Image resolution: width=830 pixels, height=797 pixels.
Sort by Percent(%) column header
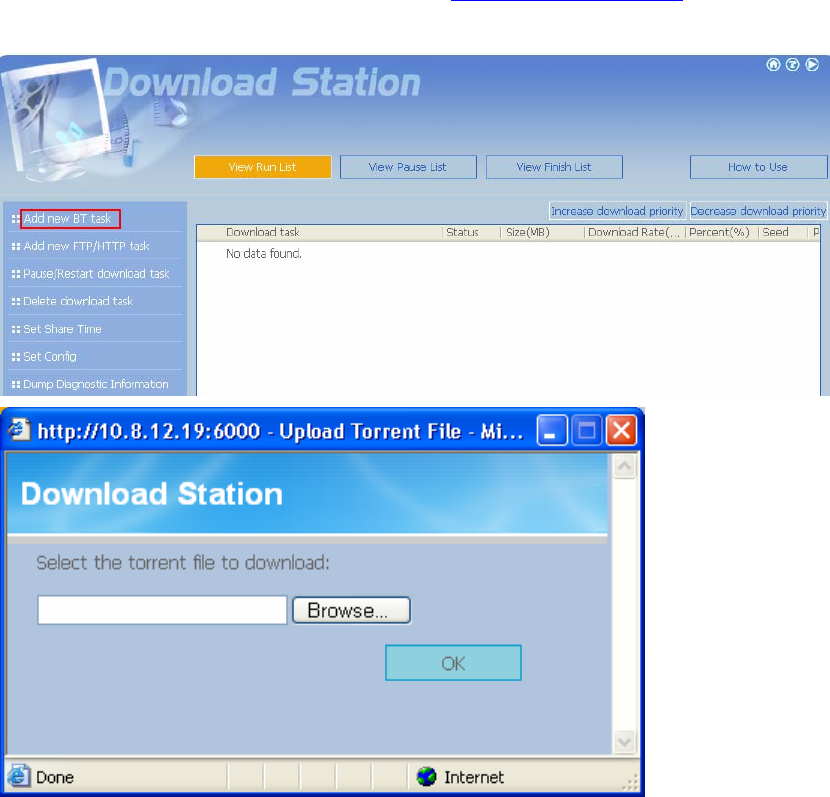point(719,232)
